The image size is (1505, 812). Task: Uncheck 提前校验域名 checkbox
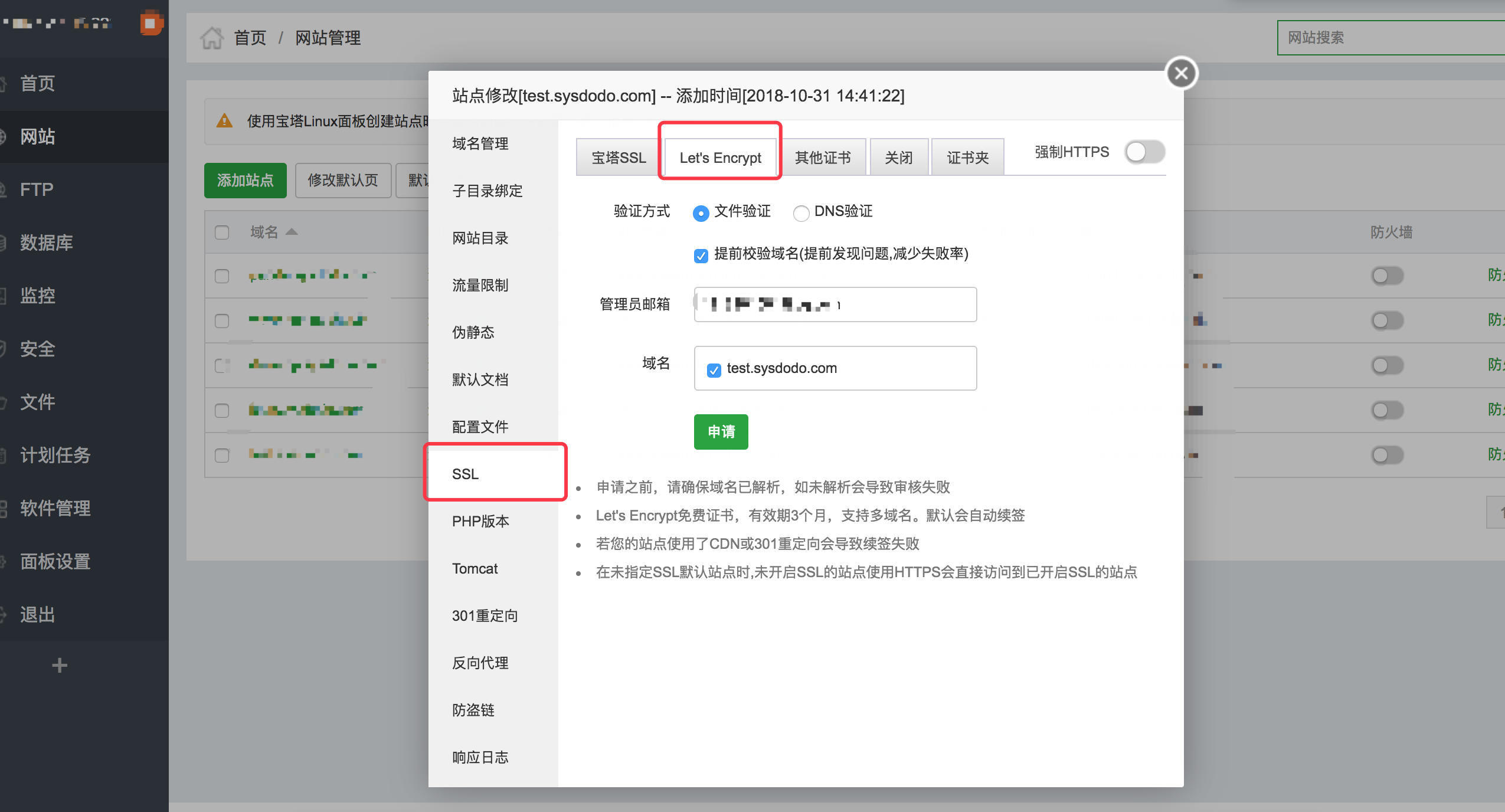click(x=701, y=255)
